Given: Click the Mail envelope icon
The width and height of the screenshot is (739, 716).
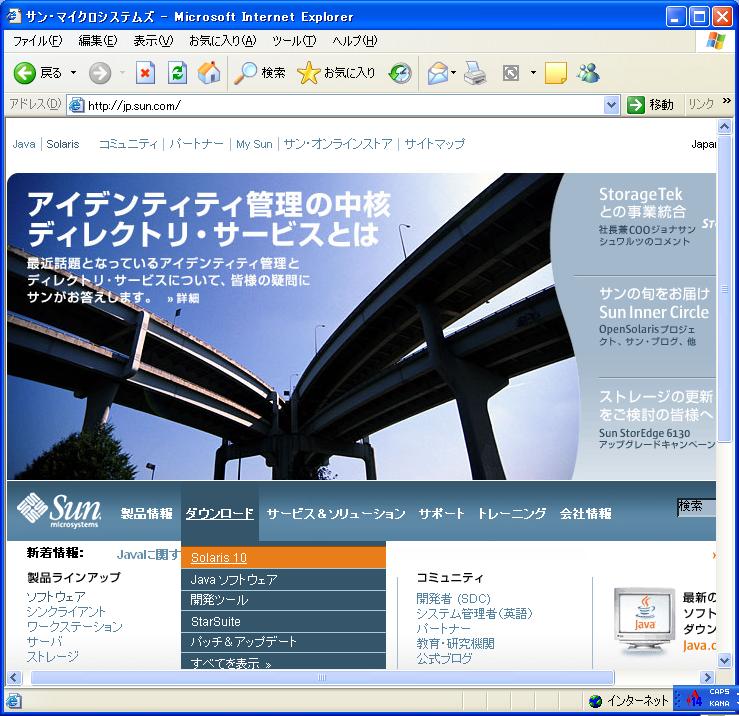Looking at the screenshot, I should (437, 74).
